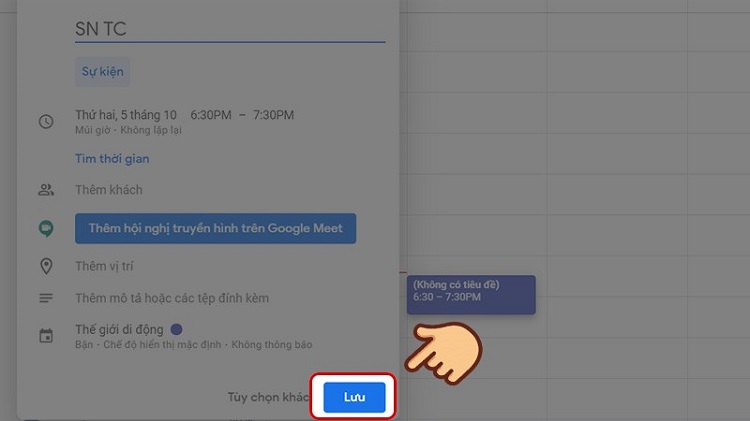Select the (Không có tiêu đề) event block
The image size is (750, 421).
point(471,295)
